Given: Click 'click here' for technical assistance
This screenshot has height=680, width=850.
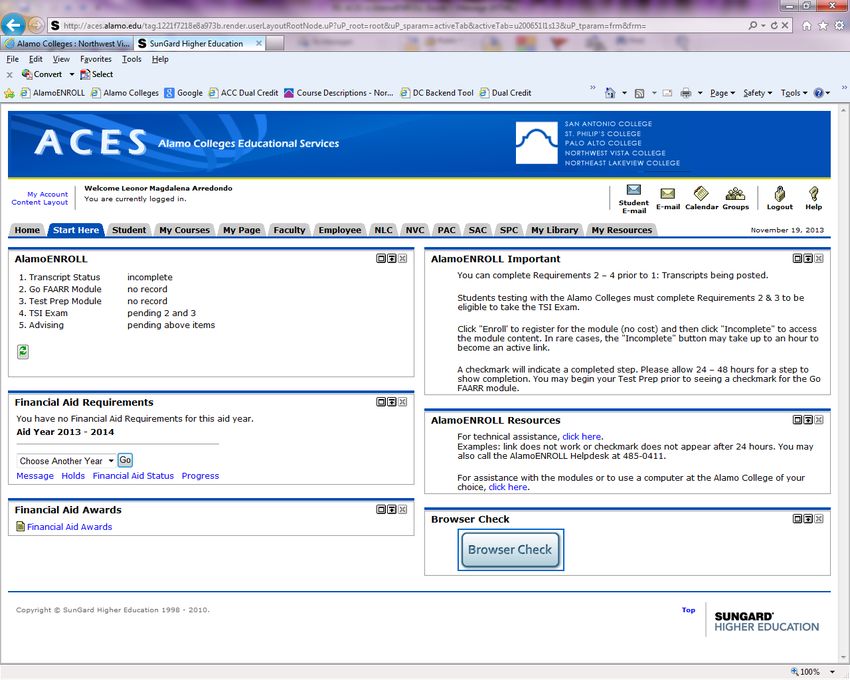Looking at the screenshot, I should 582,437.
